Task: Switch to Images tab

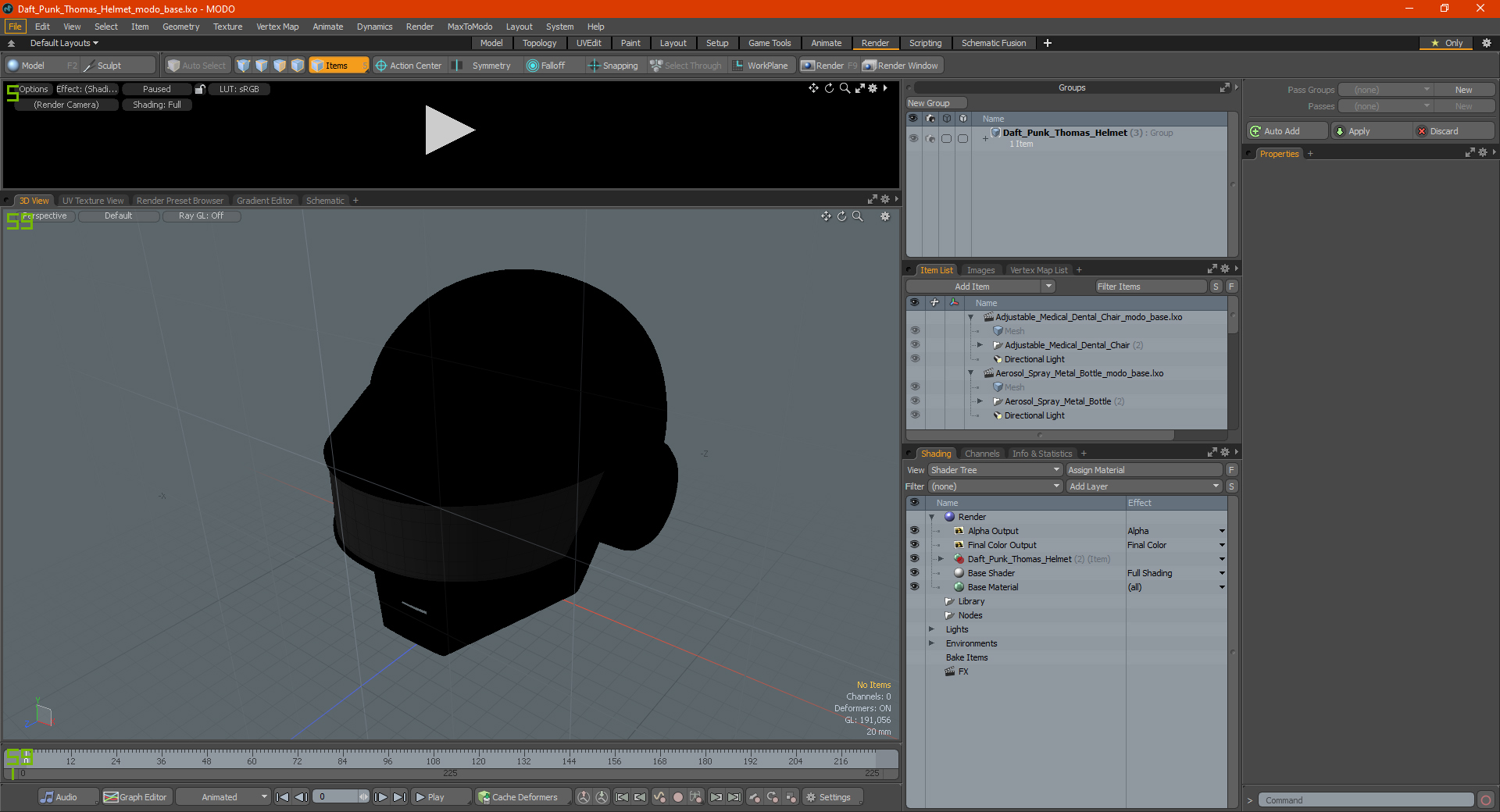Action: point(980,270)
